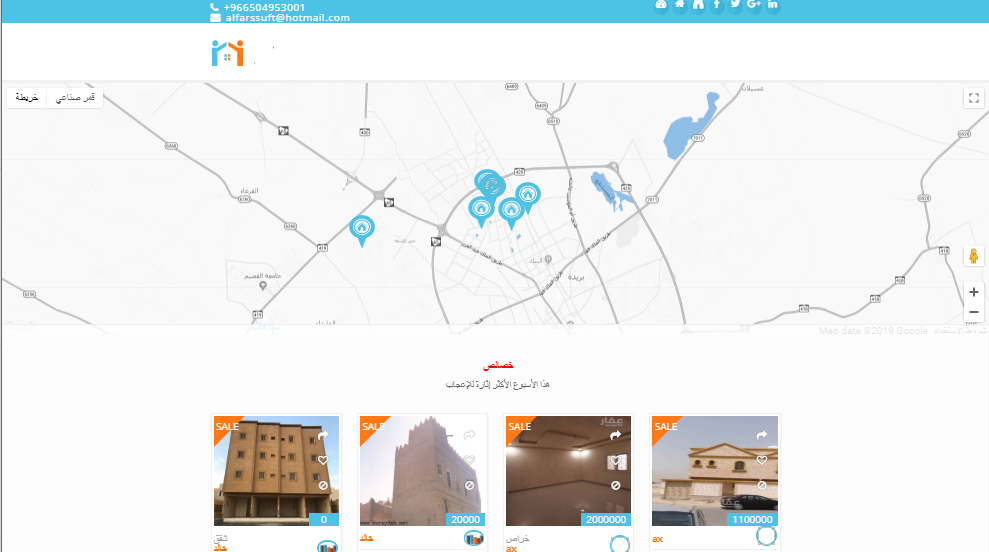
Task: Favorite the listing priced 1100000
Action: pos(762,461)
